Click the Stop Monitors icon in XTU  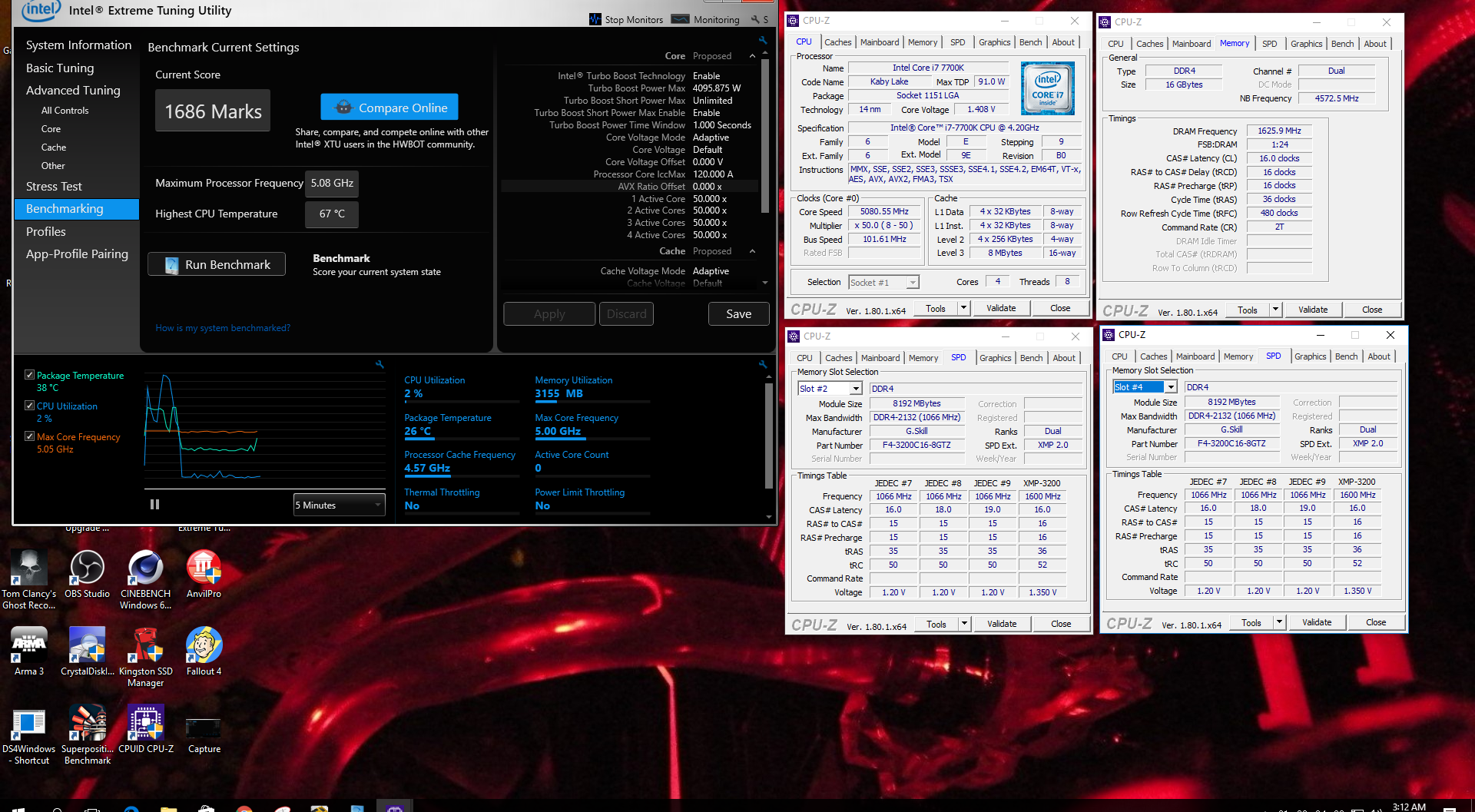[595, 19]
